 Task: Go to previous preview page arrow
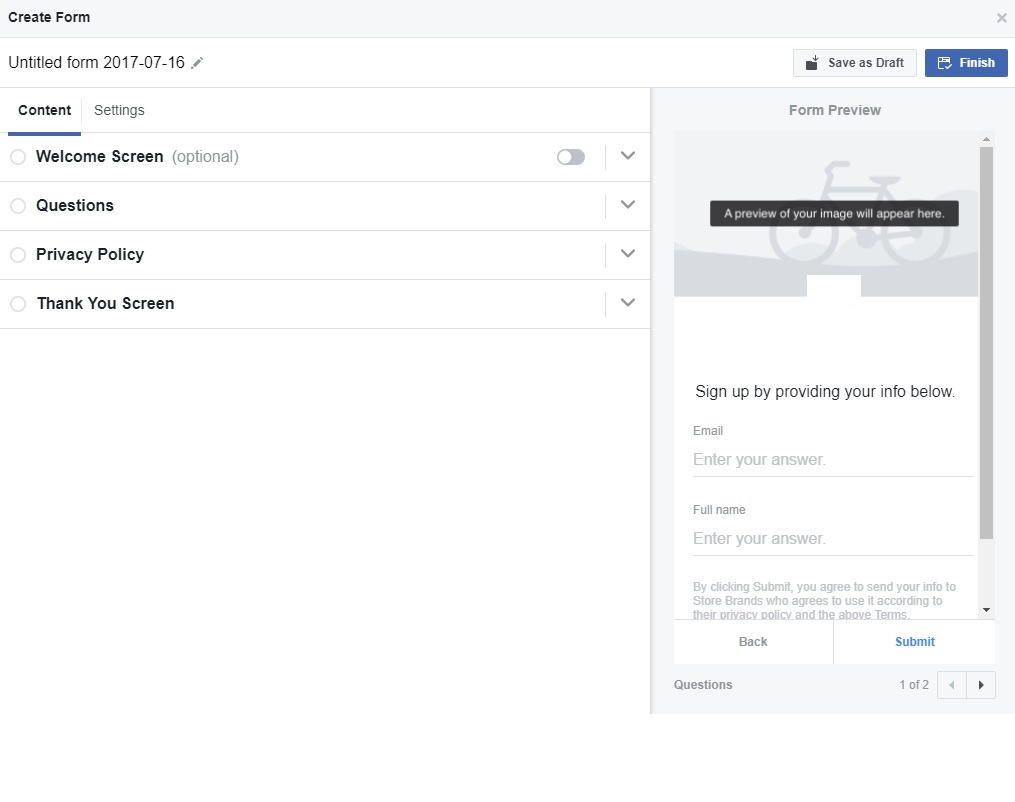tap(951, 685)
